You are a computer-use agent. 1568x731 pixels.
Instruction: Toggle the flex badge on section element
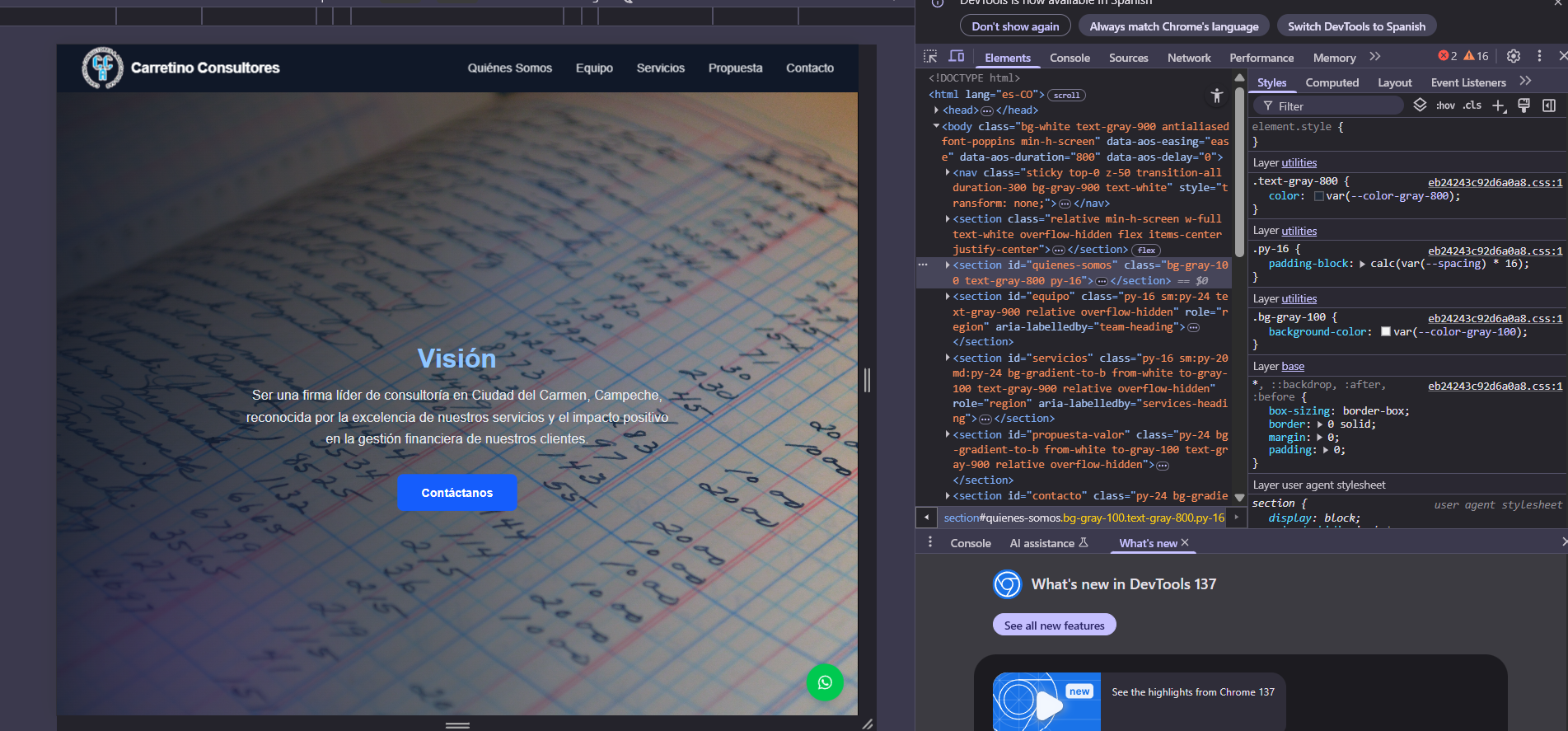click(1146, 251)
